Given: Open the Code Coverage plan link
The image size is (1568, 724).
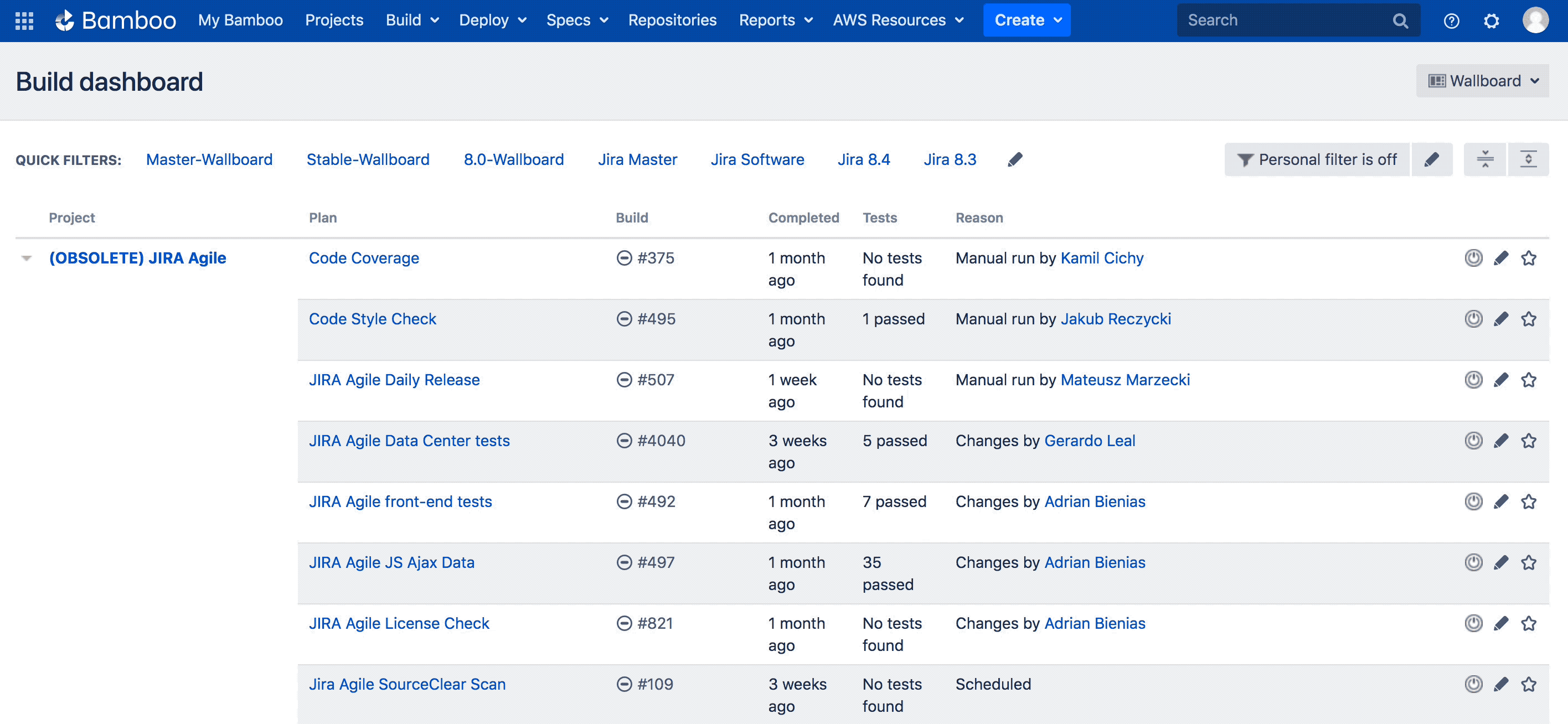Looking at the screenshot, I should [x=364, y=258].
